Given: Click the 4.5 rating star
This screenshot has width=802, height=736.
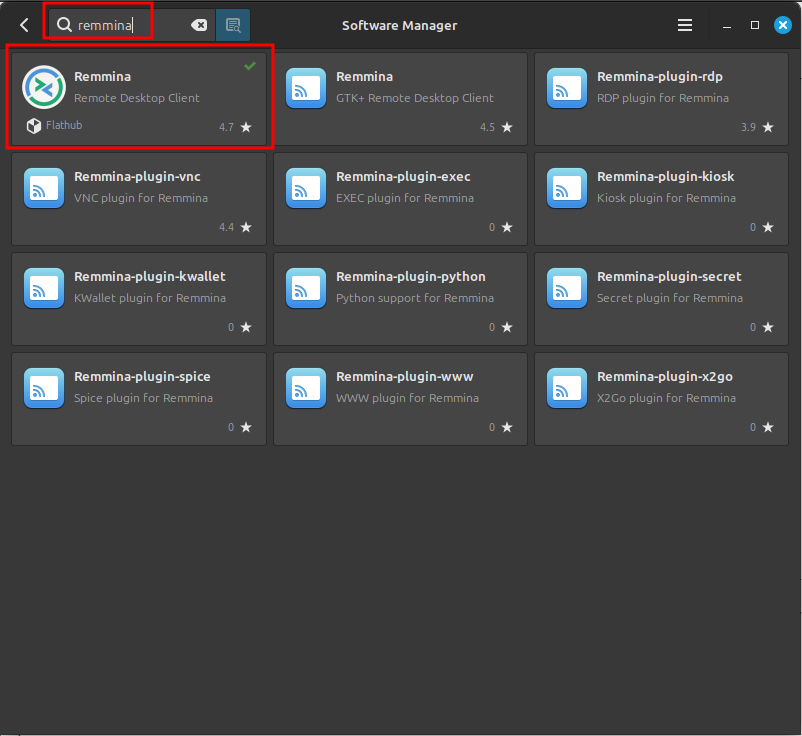Looking at the screenshot, I should pyautogui.click(x=507, y=127).
